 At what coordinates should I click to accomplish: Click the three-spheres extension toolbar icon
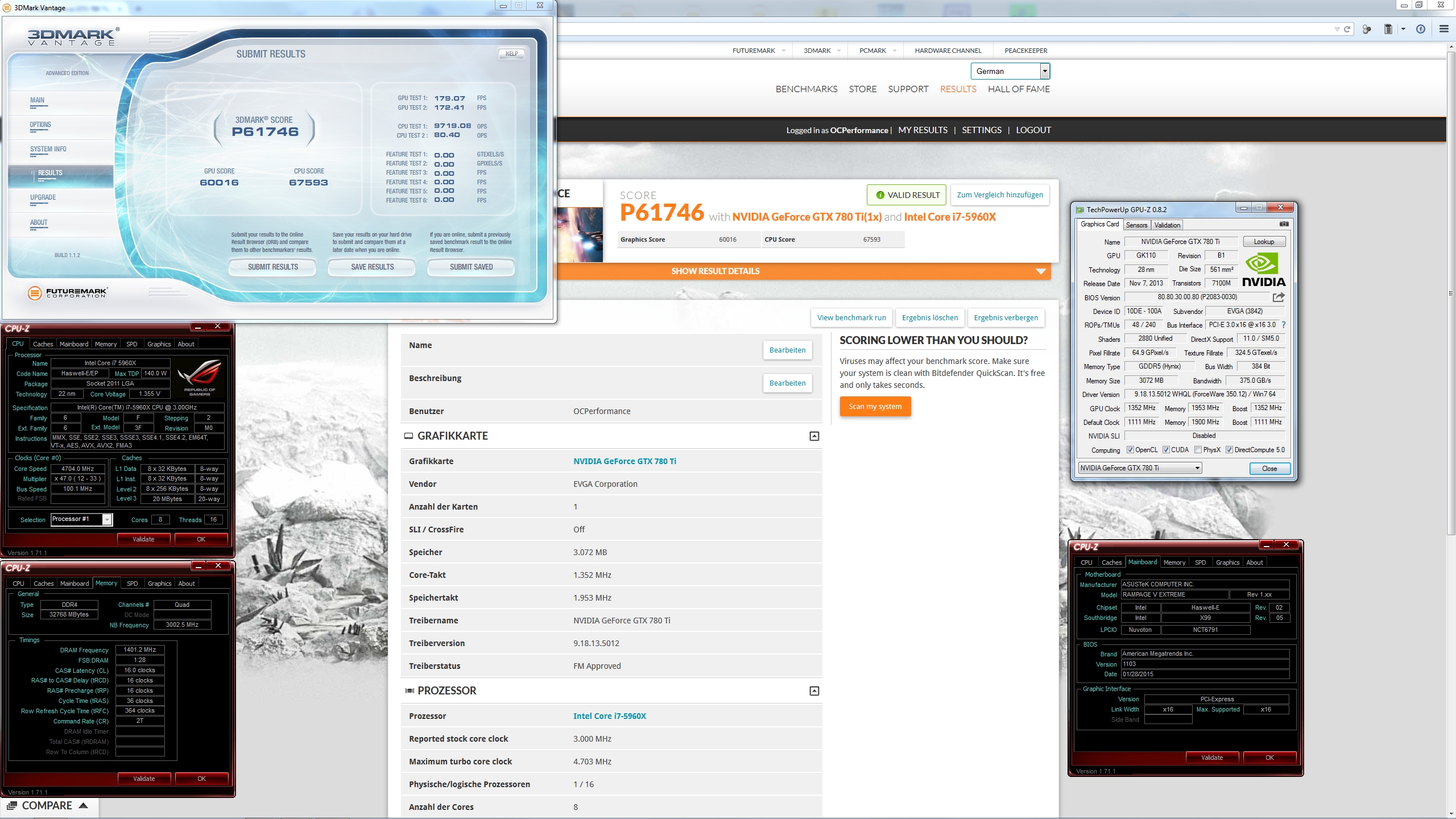1367,29
